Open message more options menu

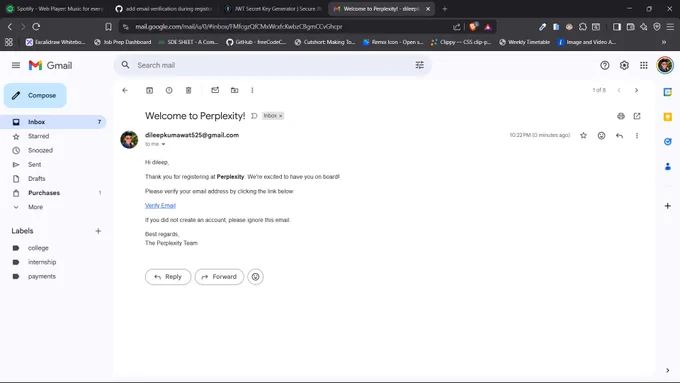point(637,135)
